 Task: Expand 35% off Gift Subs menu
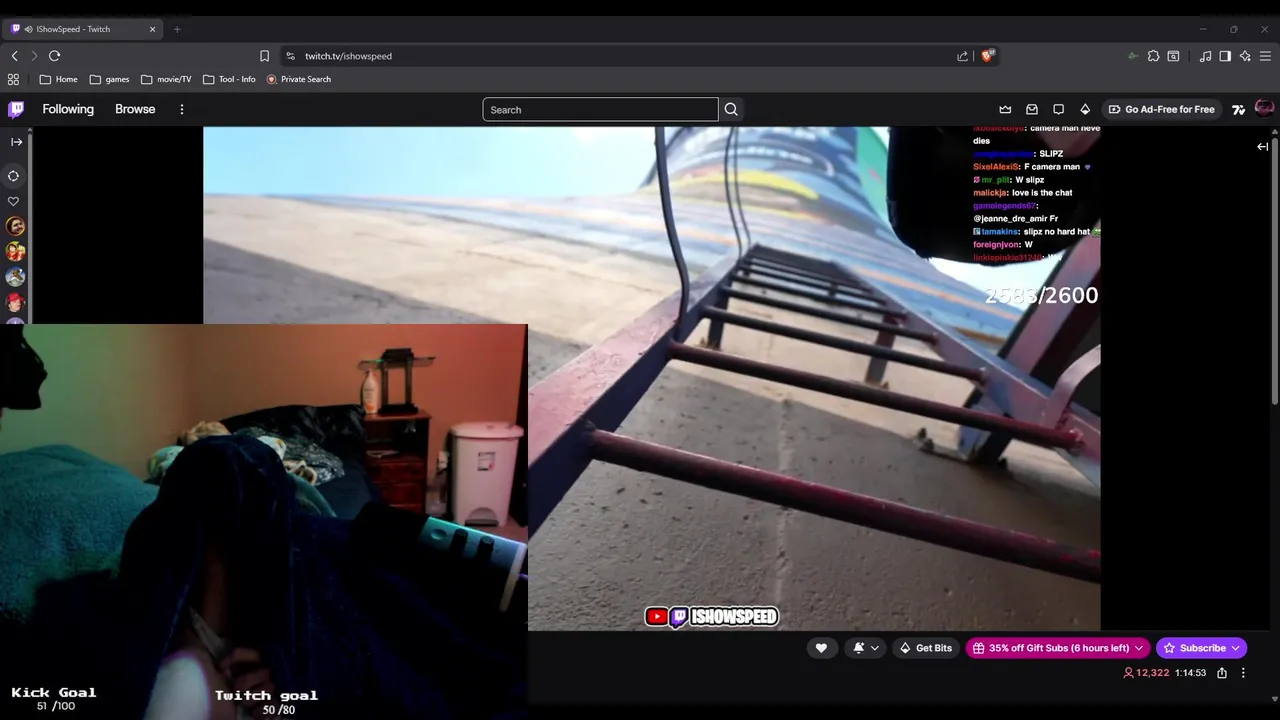point(1058,648)
